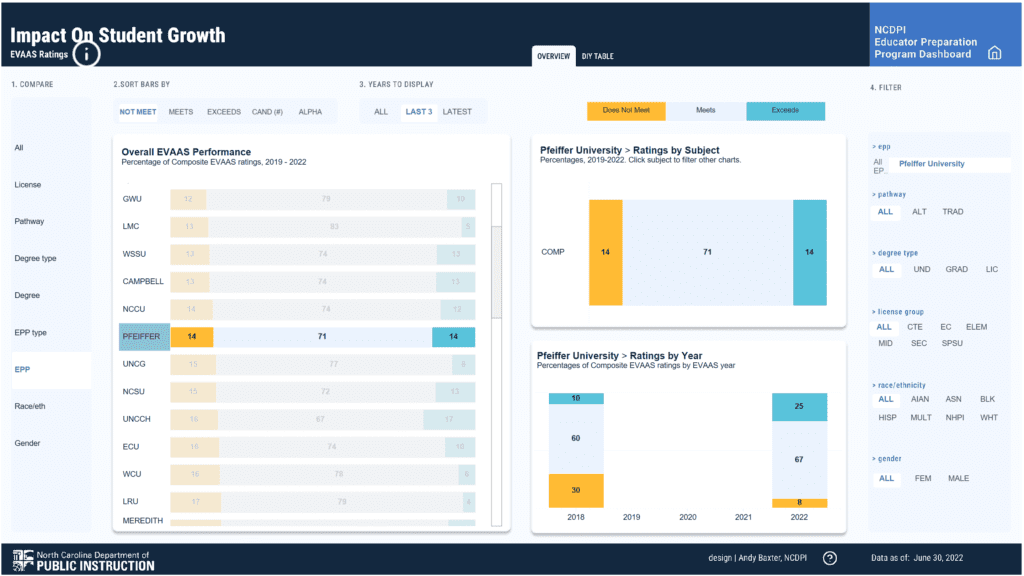
Task: Go to the dashboard home icon
Action: coord(994,53)
